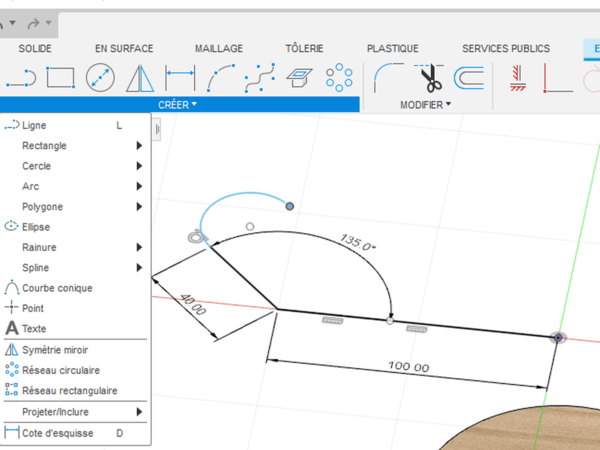This screenshot has height=450, width=600.
Task: Open the MODIFIER dropdown menu
Action: coord(426,105)
